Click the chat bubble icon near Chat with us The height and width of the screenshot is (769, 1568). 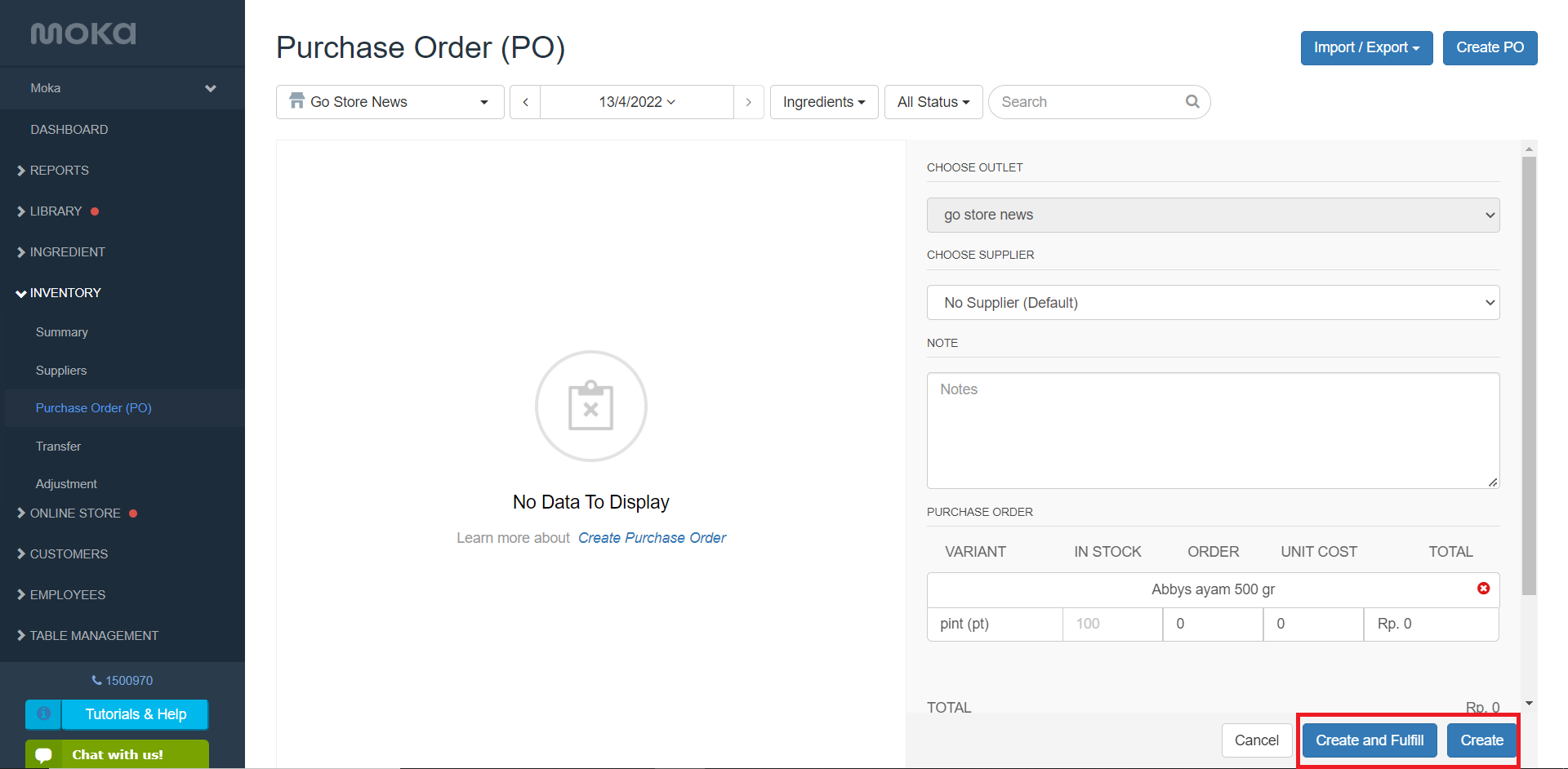(42, 753)
